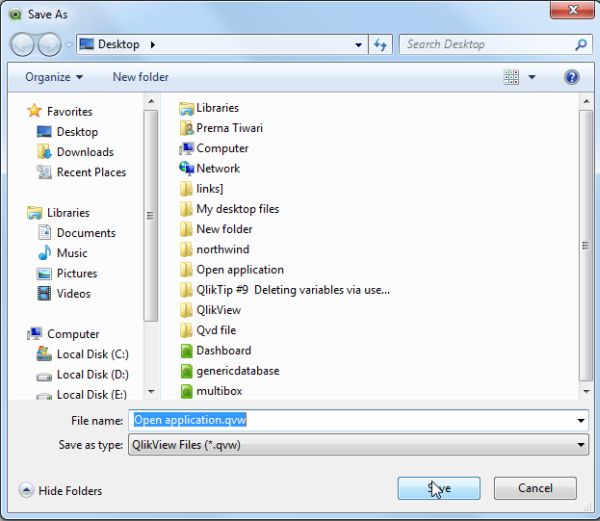The height and width of the screenshot is (521, 600).
Task: Close the Save As dialog
Action: (x=572, y=10)
